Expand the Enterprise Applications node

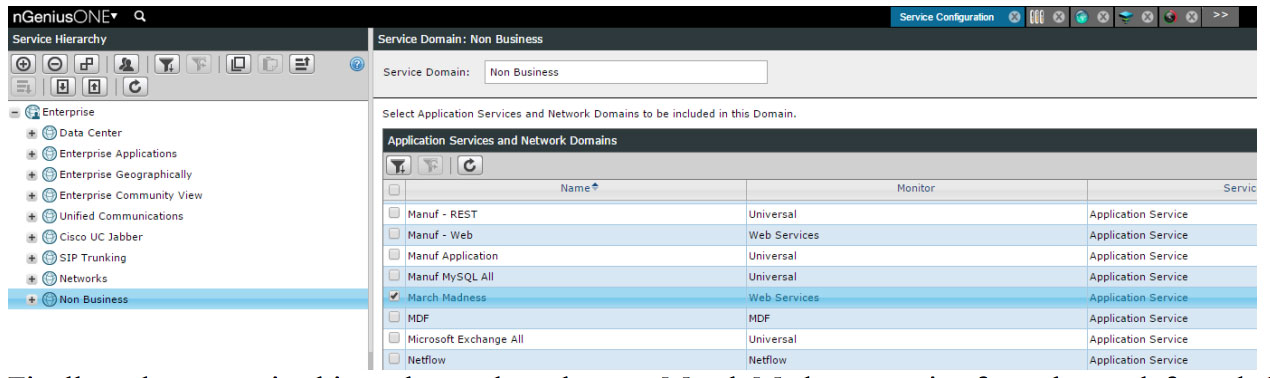32,154
